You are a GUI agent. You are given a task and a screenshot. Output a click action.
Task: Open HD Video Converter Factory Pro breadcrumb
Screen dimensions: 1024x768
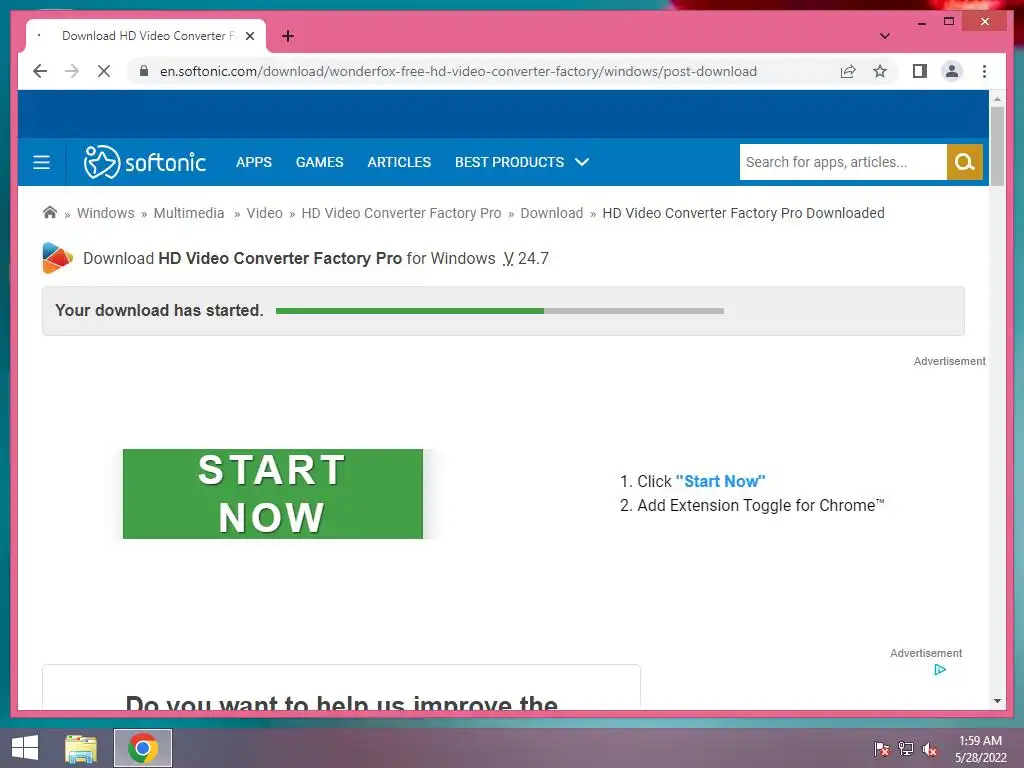(401, 213)
